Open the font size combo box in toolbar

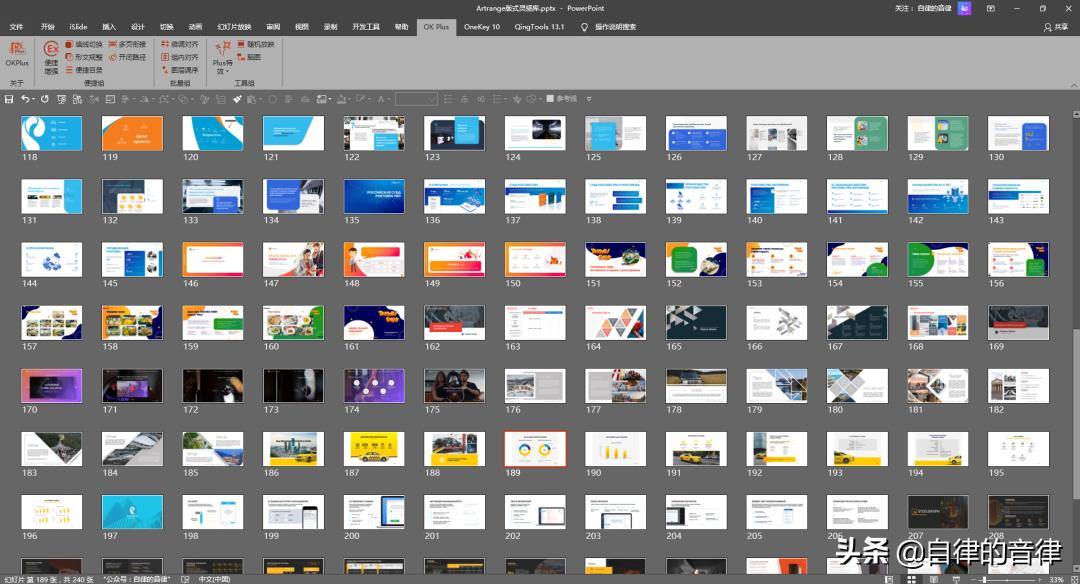(x=416, y=99)
